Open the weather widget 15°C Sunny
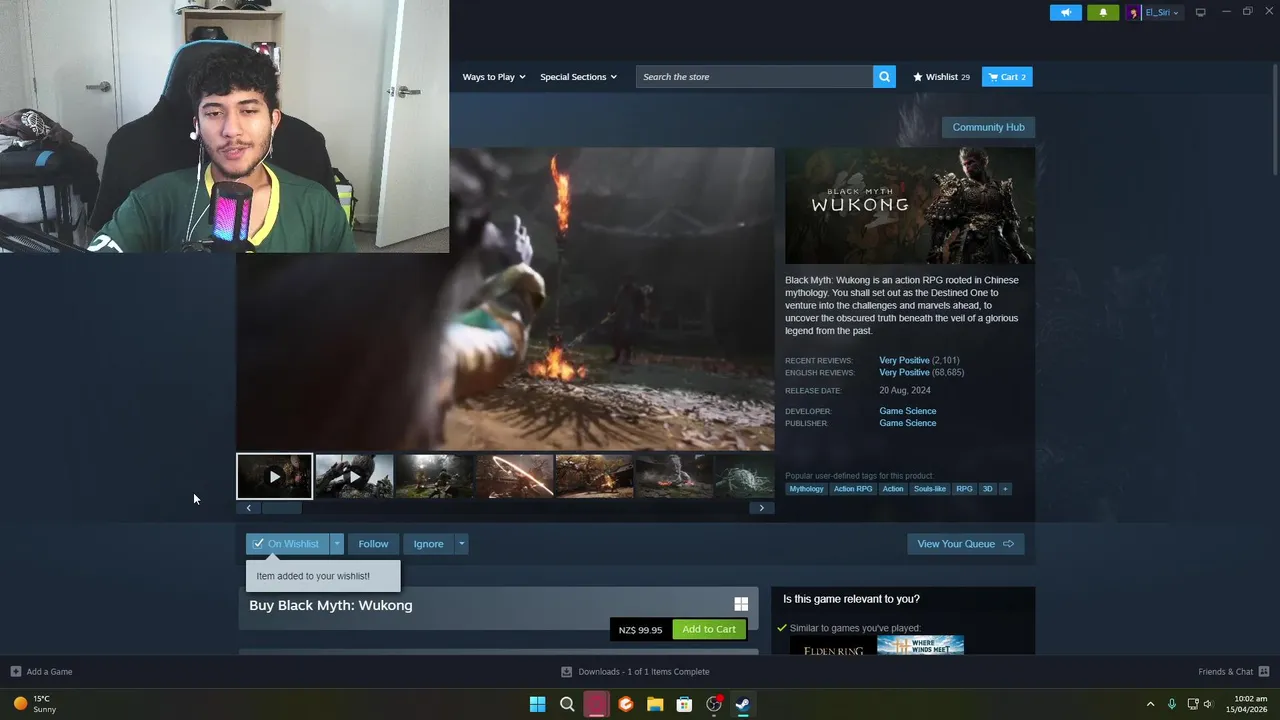Viewport: 1280px width, 720px height. pyautogui.click(x=35, y=704)
